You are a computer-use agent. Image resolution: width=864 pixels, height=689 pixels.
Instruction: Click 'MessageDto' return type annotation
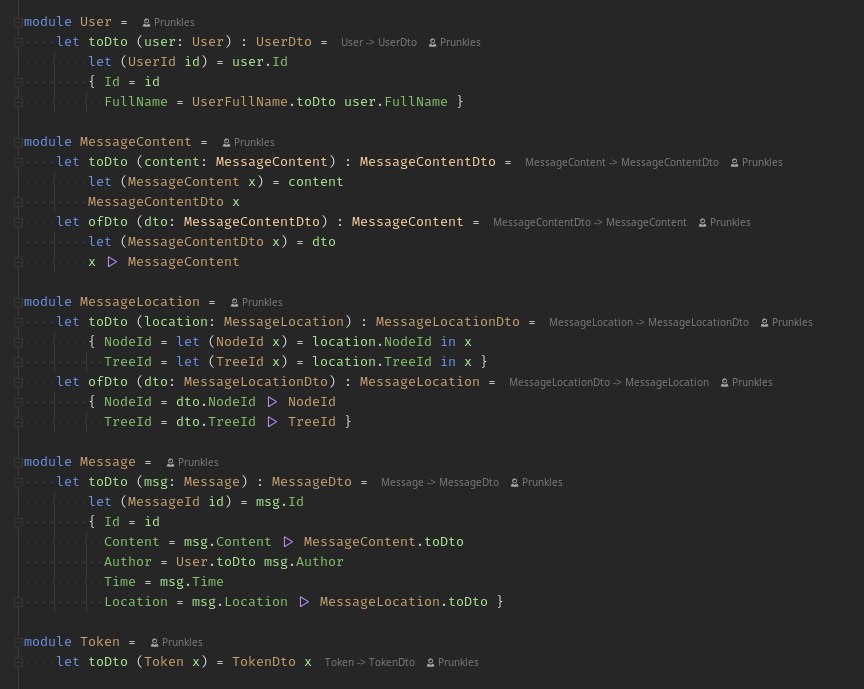pyautogui.click(x=311, y=482)
